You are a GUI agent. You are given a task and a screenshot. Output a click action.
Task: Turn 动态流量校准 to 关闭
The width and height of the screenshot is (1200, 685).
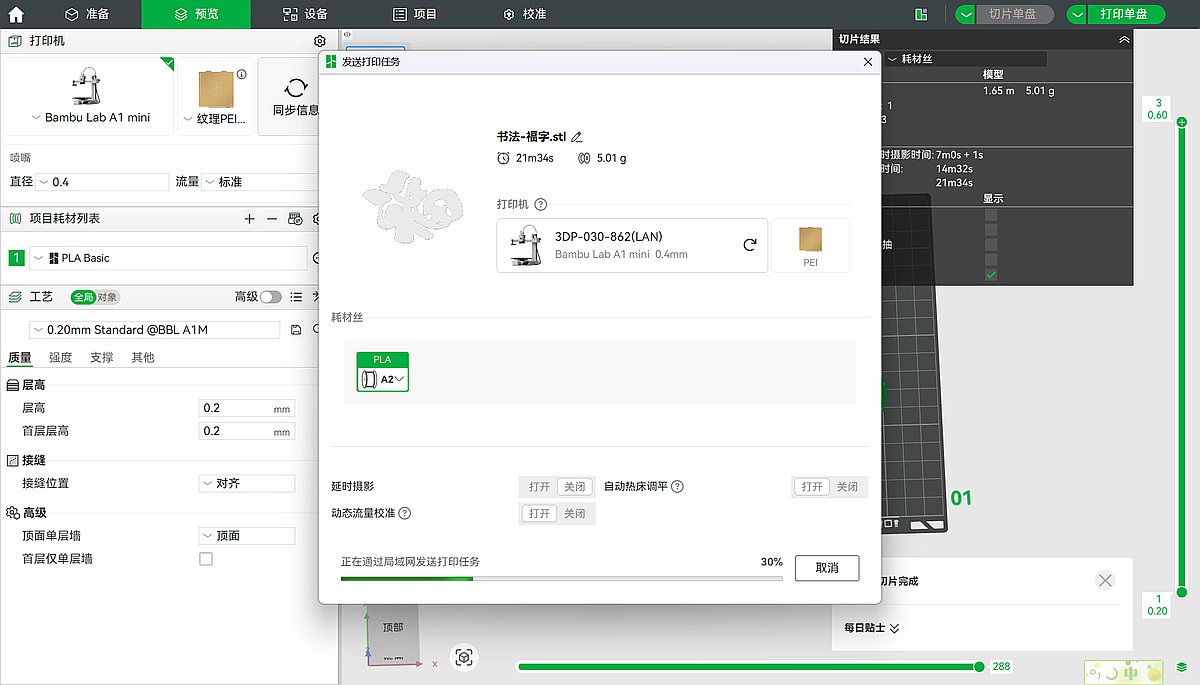(574, 513)
